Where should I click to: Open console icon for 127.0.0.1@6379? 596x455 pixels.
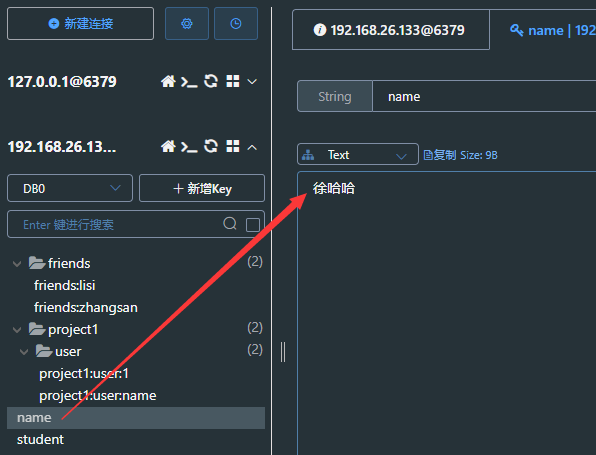tap(189, 82)
